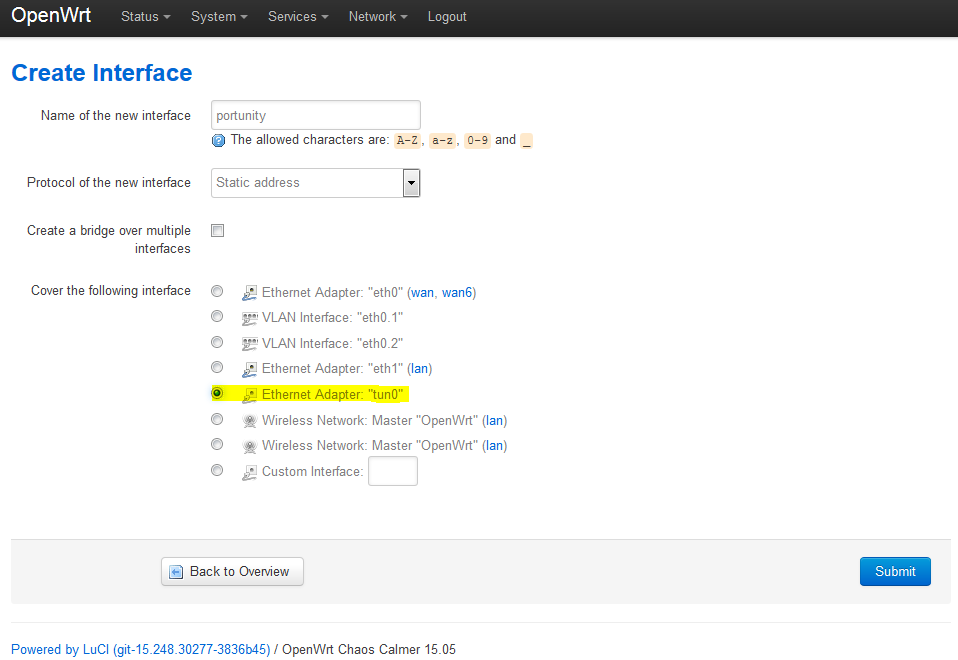This screenshot has height=660, width=958.
Task: Enable the bridge over multiple interfaces checkbox
Action: click(x=217, y=231)
